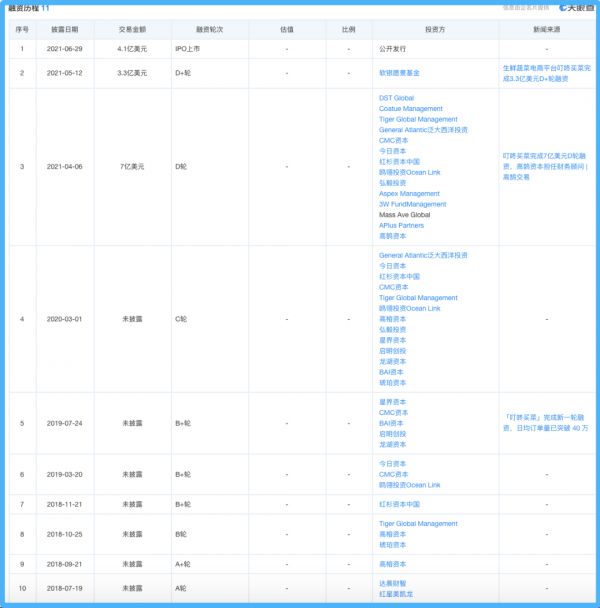This screenshot has height=608, width=600.
Task: Click the 3W FundManagement link
Action: click(412, 204)
